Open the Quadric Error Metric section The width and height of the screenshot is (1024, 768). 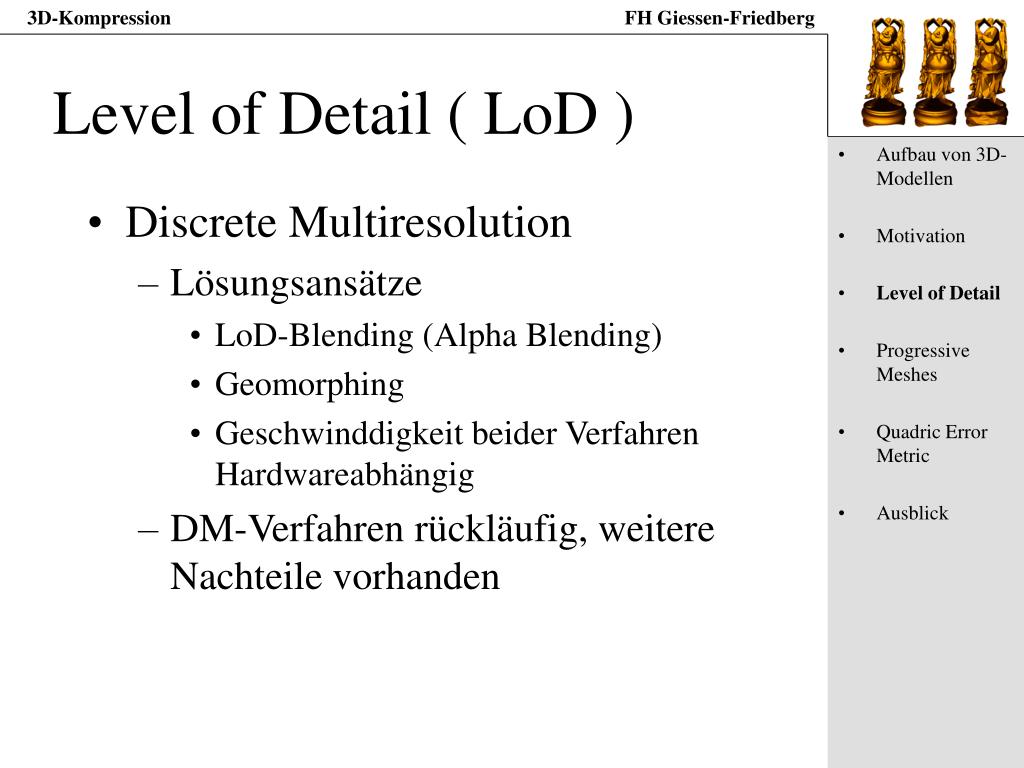pyautogui.click(x=931, y=444)
